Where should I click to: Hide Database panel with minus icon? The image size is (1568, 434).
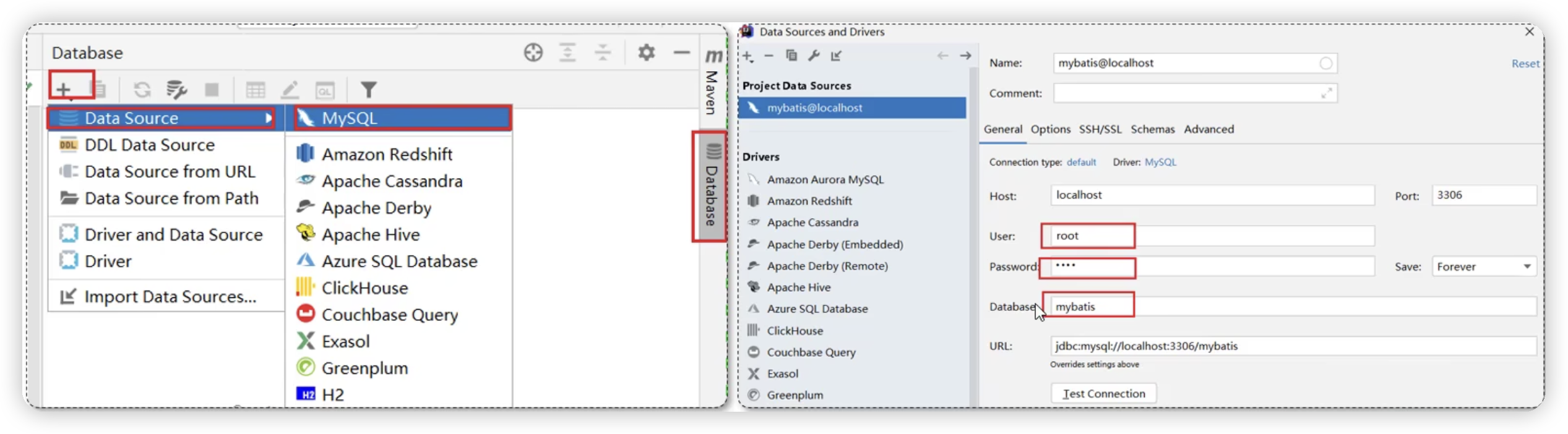tap(681, 53)
